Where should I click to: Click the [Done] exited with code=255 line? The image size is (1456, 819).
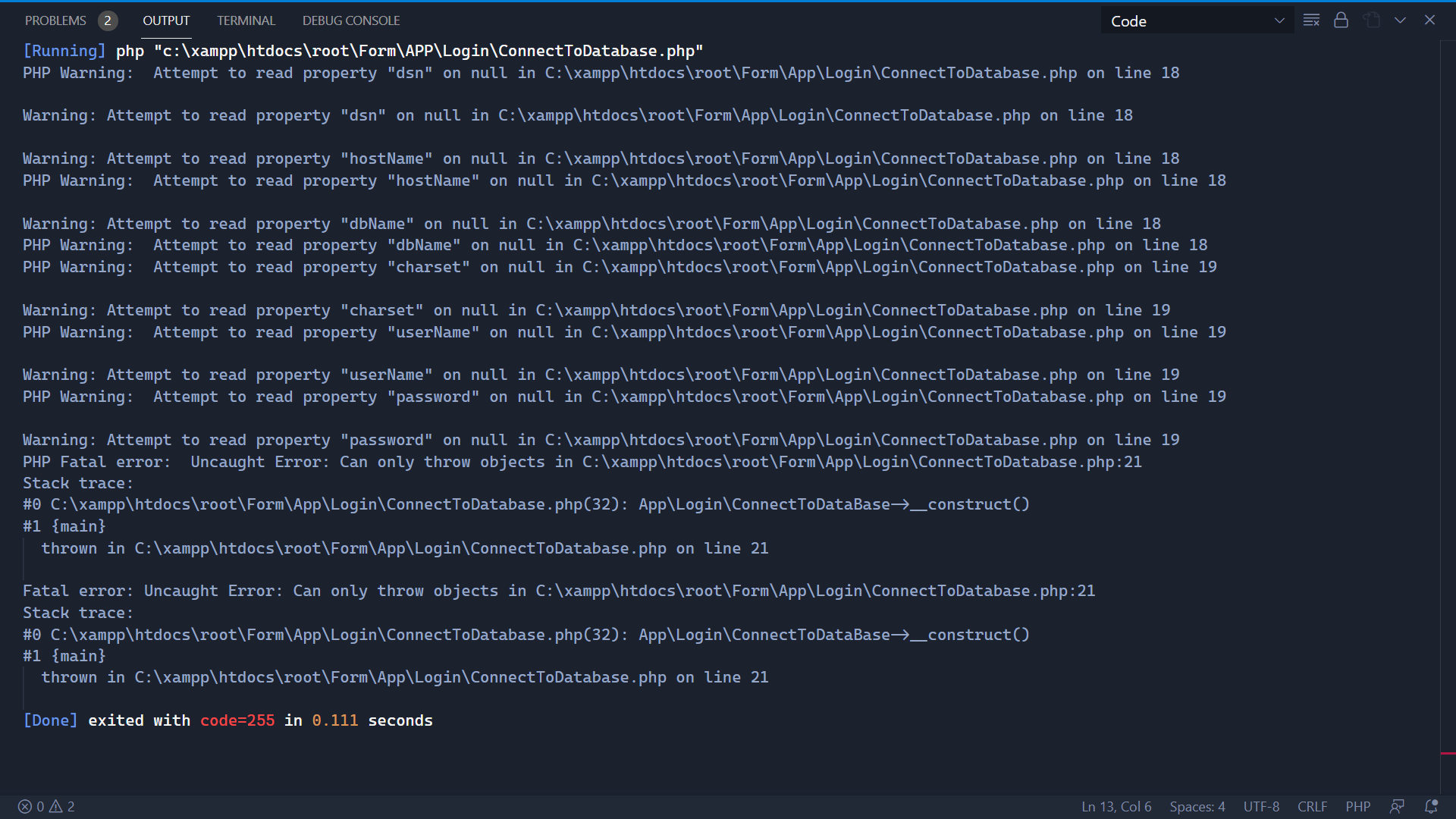[227, 720]
